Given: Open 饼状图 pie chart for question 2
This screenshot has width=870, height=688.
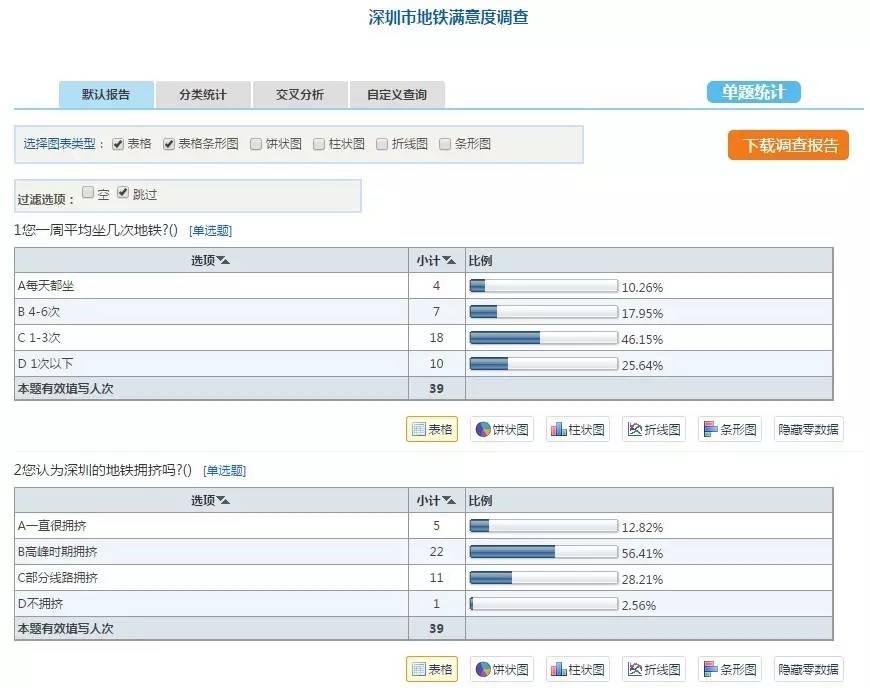Looking at the screenshot, I should tap(502, 669).
